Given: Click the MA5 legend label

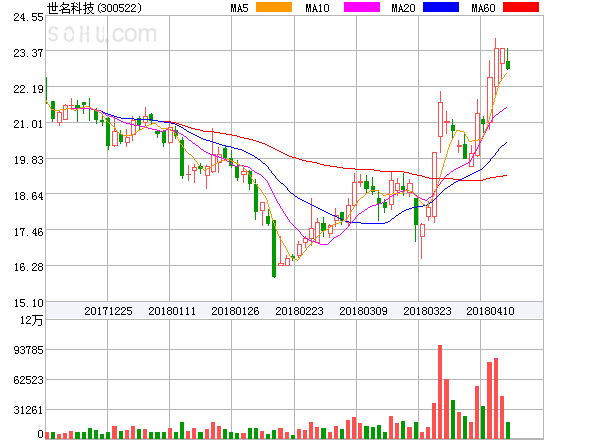Looking at the screenshot, I should [240, 8].
